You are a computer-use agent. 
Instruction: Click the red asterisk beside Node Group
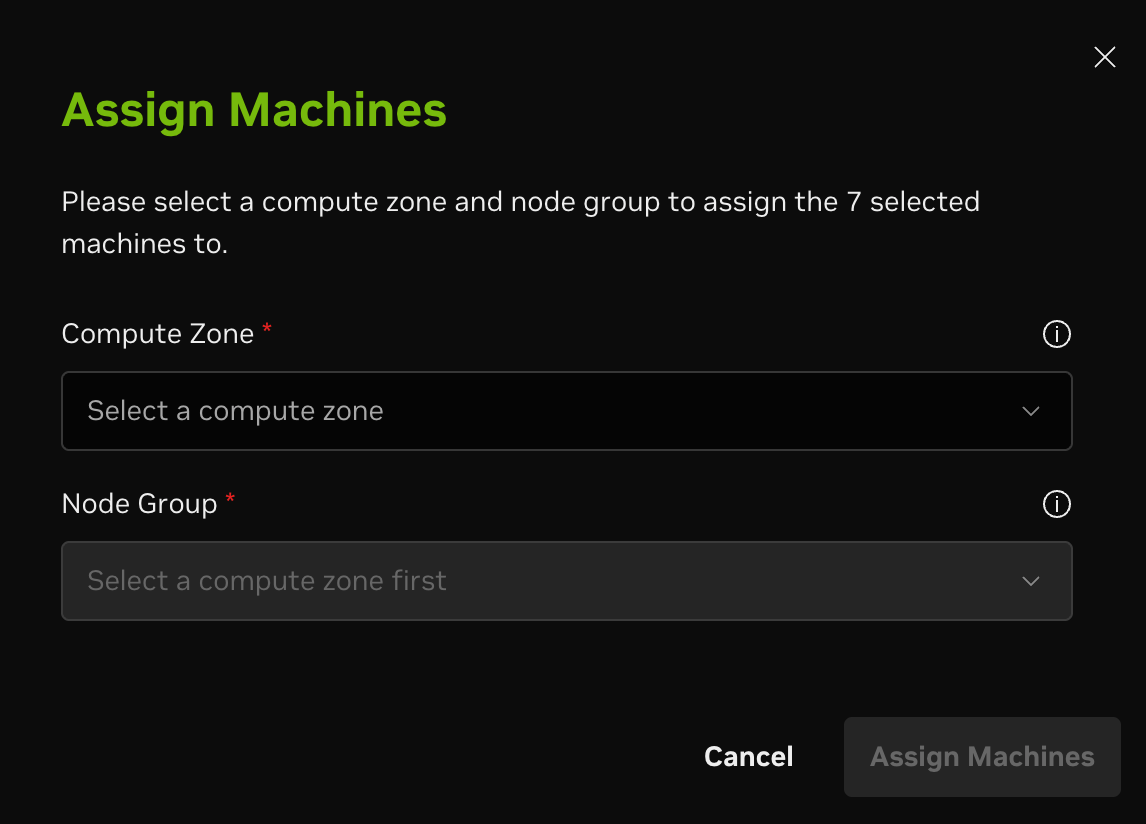230,500
